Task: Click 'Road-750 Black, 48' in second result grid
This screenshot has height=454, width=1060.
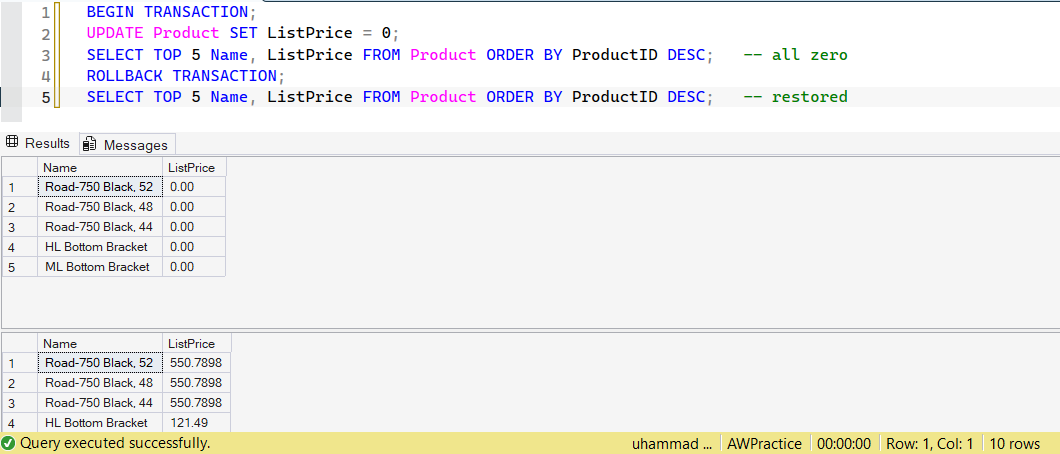Action: pos(100,382)
